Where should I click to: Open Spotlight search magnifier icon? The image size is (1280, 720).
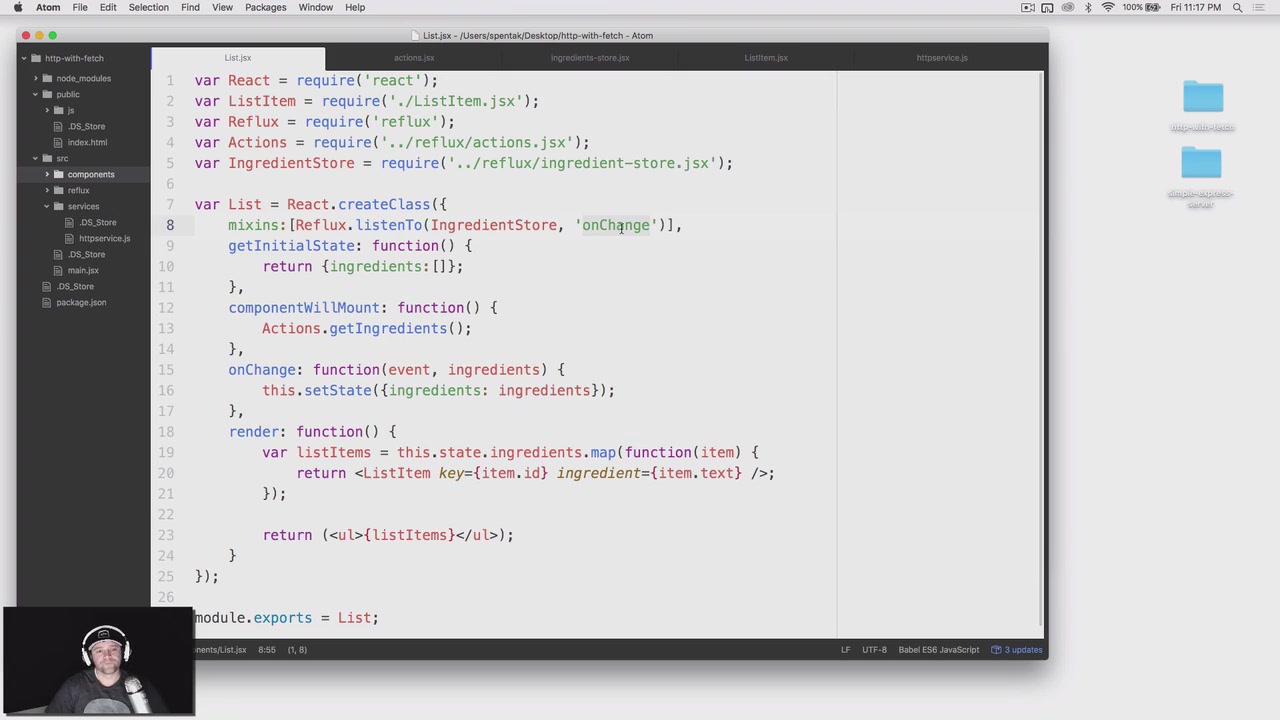click(1237, 7)
